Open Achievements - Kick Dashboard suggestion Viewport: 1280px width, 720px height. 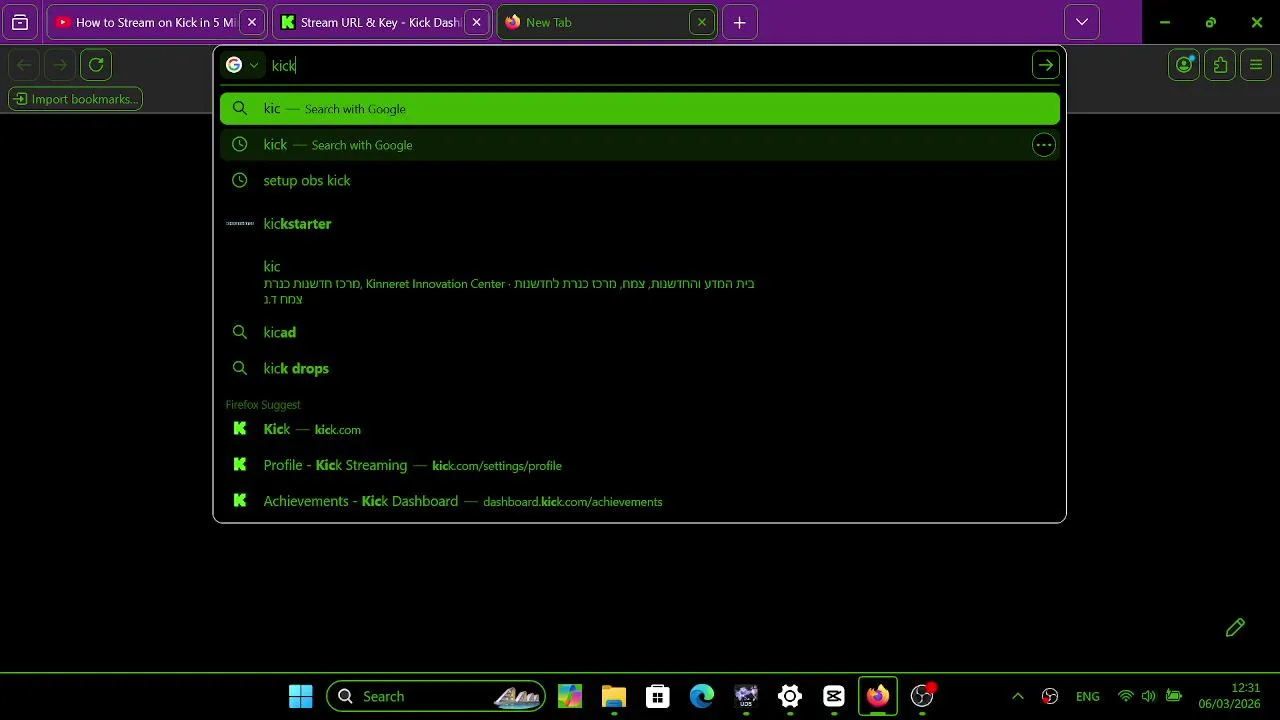640,501
